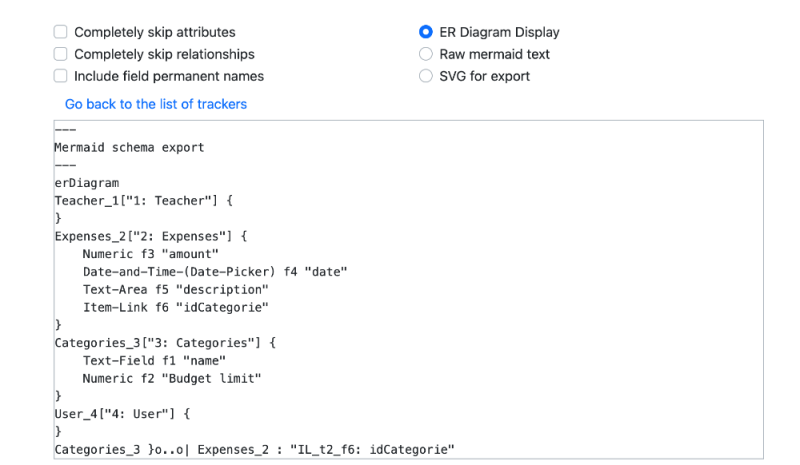
Task: Click the Text-Area f5 "description" line
Action: click(x=176, y=290)
